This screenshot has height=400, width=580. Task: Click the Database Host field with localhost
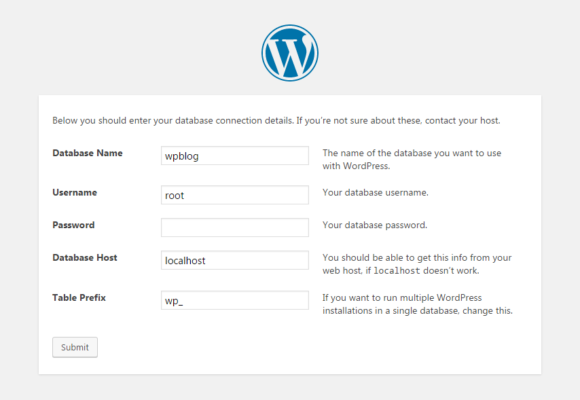click(235, 260)
